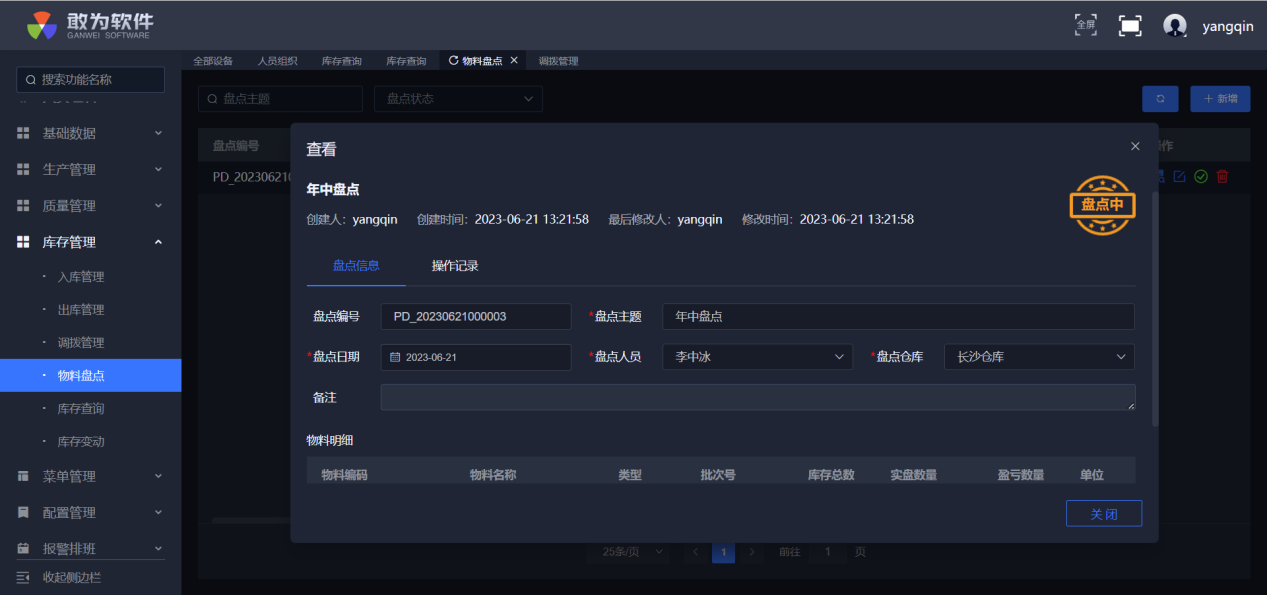Viewport: 1267px width, 595px height.
Task: Click the expand screen frame icon
Action: (x=1130, y=26)
